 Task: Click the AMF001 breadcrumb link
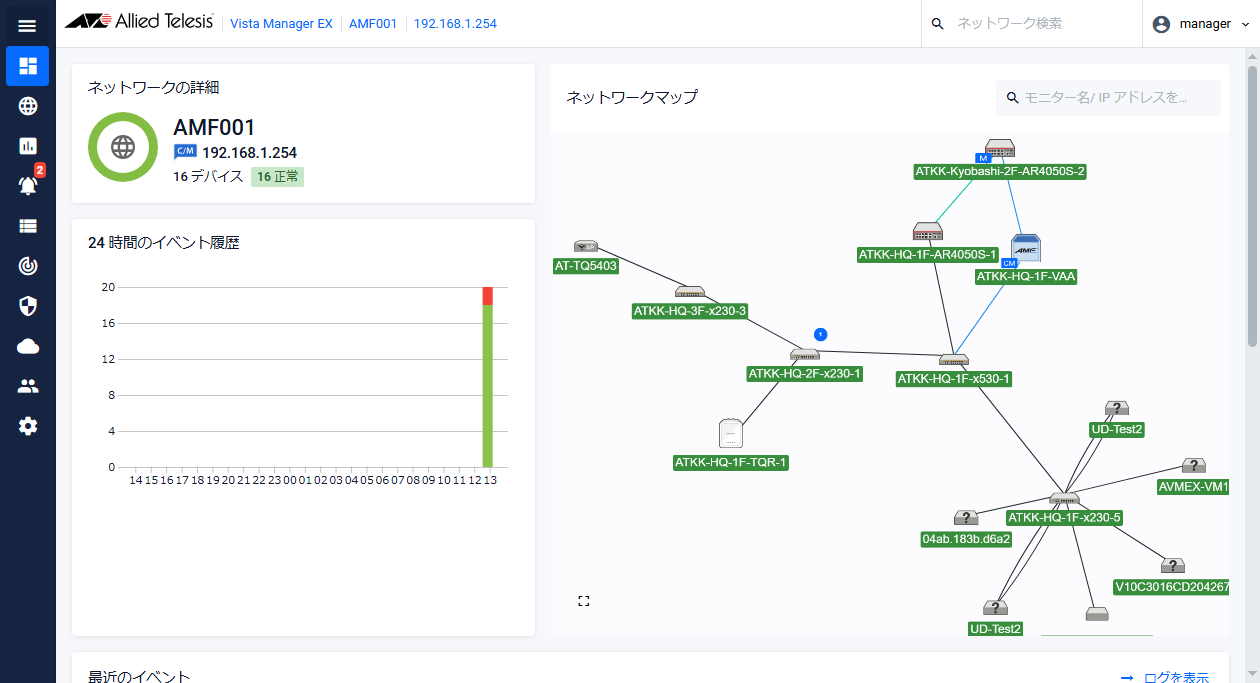point(372,23)
